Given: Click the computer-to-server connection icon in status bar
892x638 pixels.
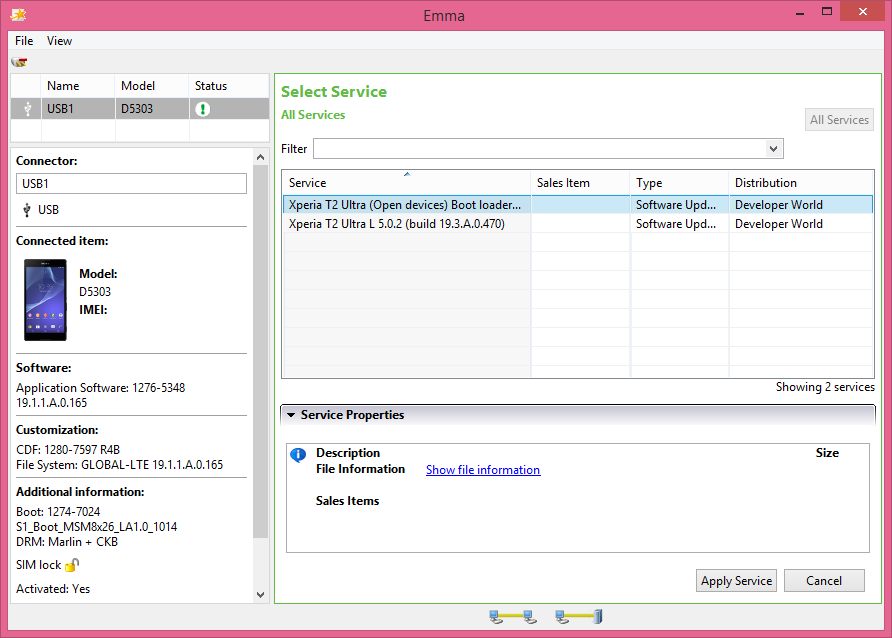Looking at the screenshot, I should pyautogui.click(x=579, y=617).
